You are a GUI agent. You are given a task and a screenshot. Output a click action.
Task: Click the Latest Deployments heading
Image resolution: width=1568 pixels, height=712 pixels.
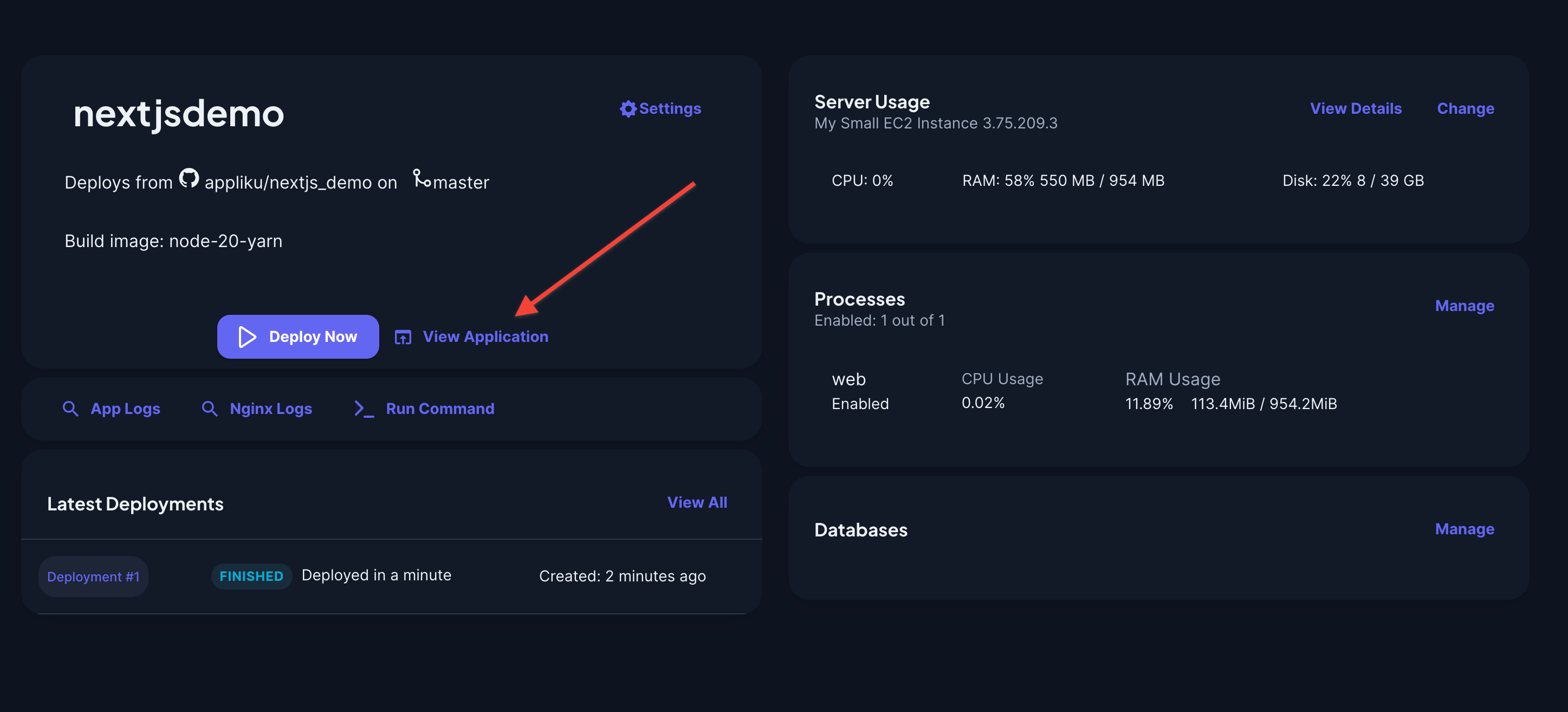click(135, 504)
